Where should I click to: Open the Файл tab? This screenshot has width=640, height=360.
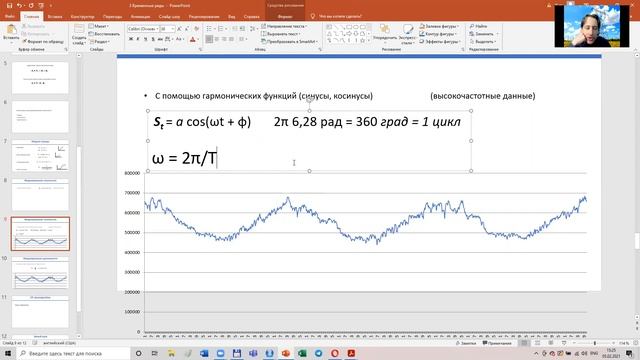pos(9,16)
